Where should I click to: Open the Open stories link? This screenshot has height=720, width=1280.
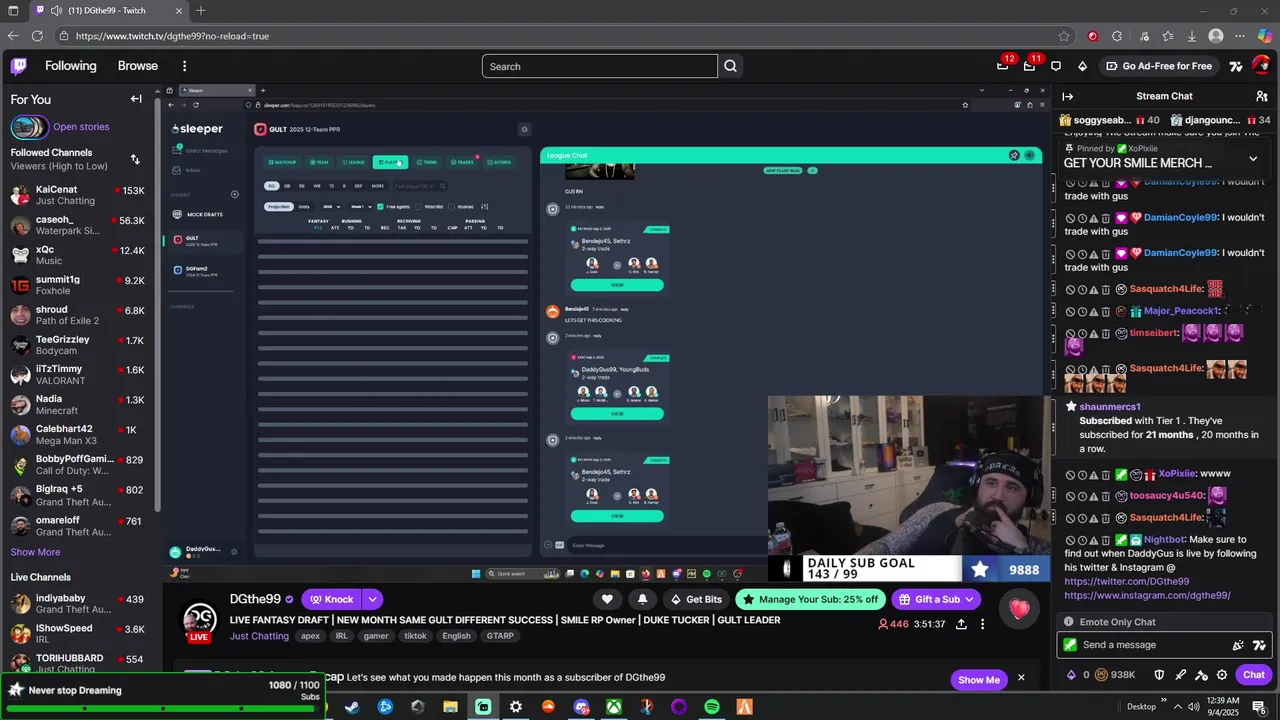[x=81, y=127]
